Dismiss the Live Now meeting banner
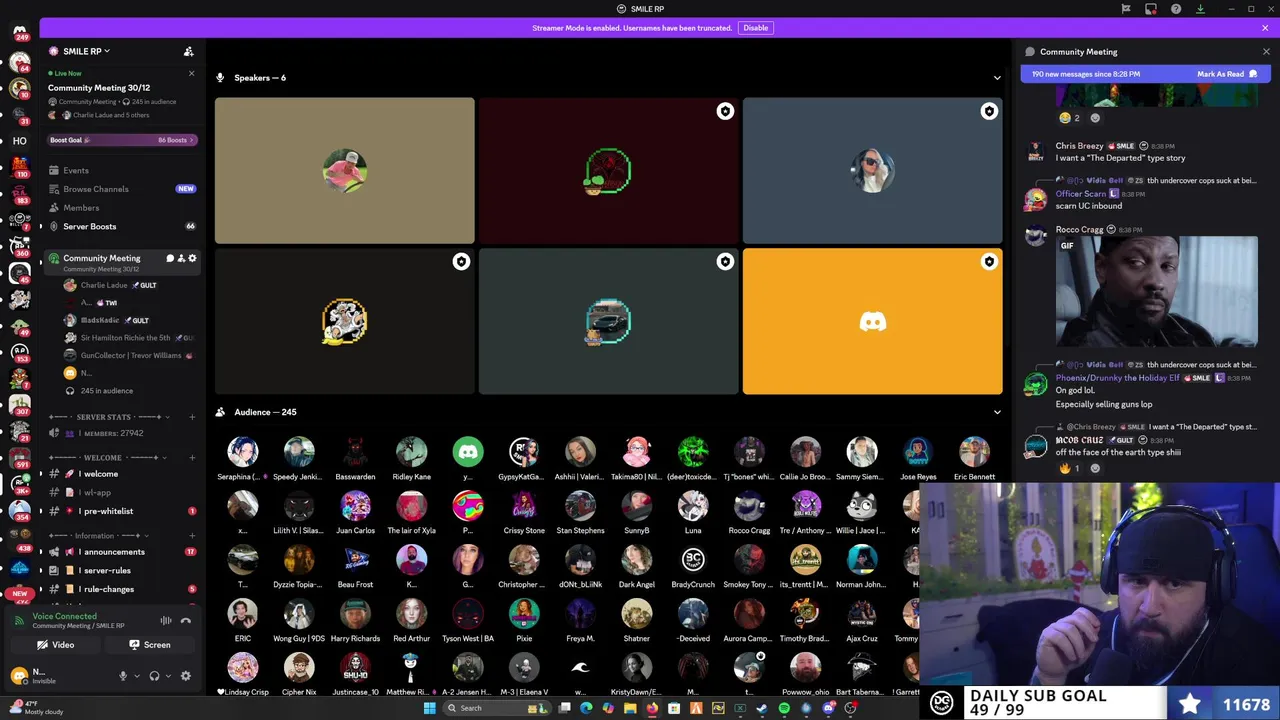The image size is (1280, 720). click(191, 73)
